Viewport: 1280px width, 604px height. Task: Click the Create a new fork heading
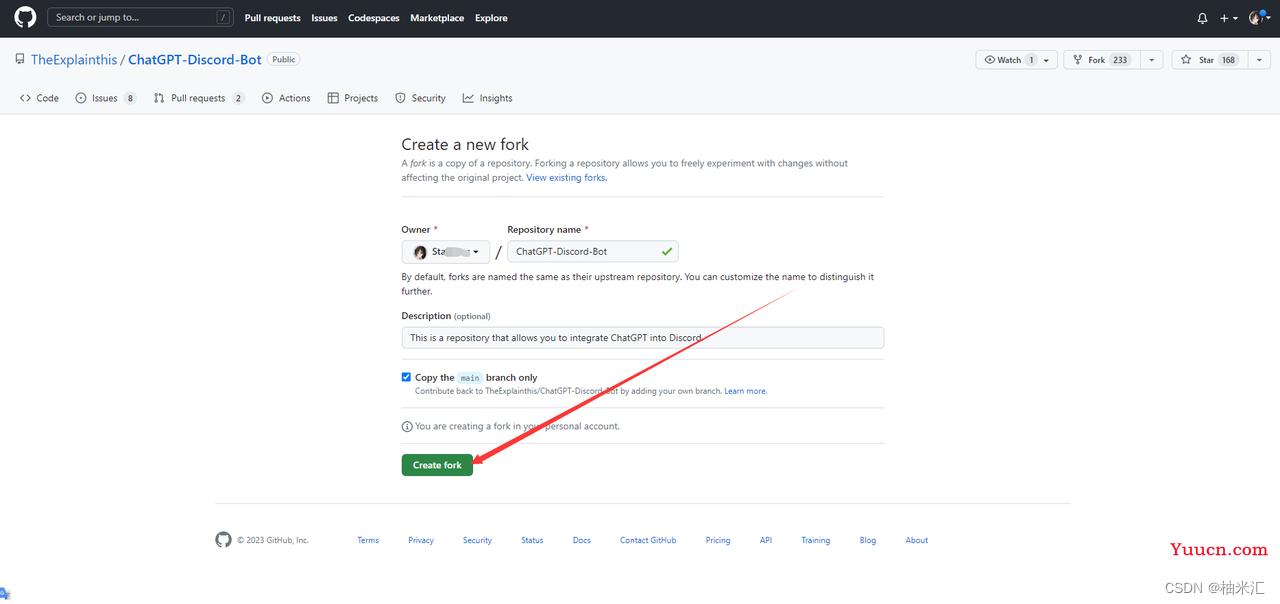[465, 144]
